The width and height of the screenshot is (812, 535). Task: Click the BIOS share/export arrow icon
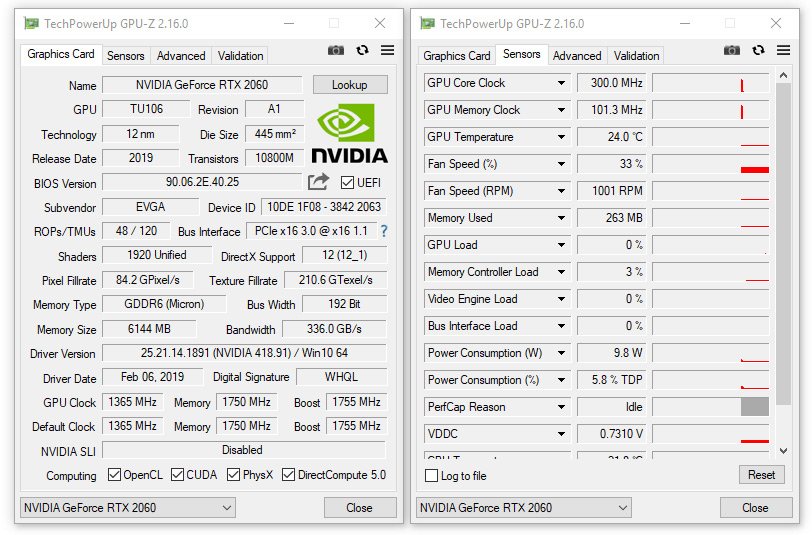pyautogui.click(x=318, y=182)
